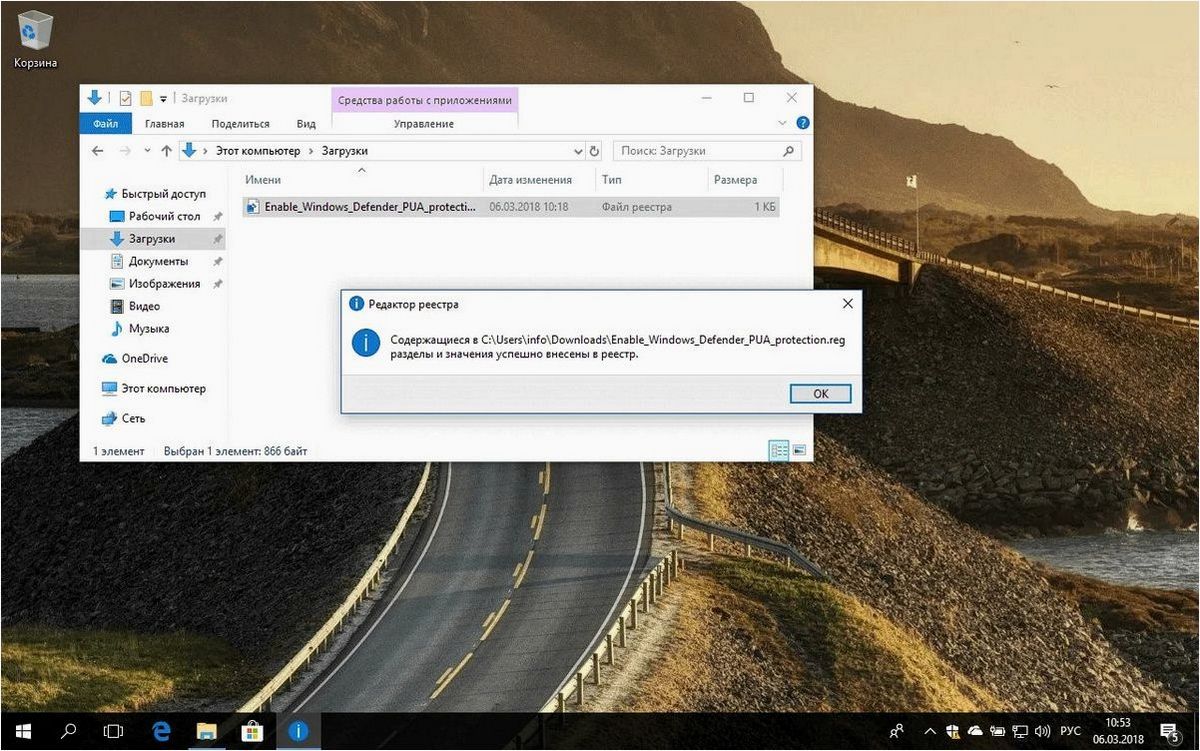Switch the РУС input language
Image resolution: width=1200 pixels, height=751 pixels.
pos(1071,731)
